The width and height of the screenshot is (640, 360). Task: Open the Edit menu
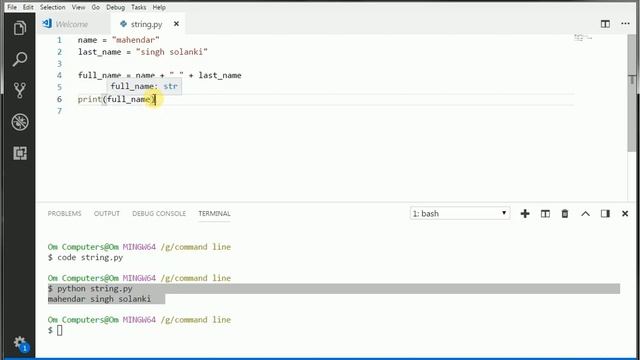click(x=28, y=7)
